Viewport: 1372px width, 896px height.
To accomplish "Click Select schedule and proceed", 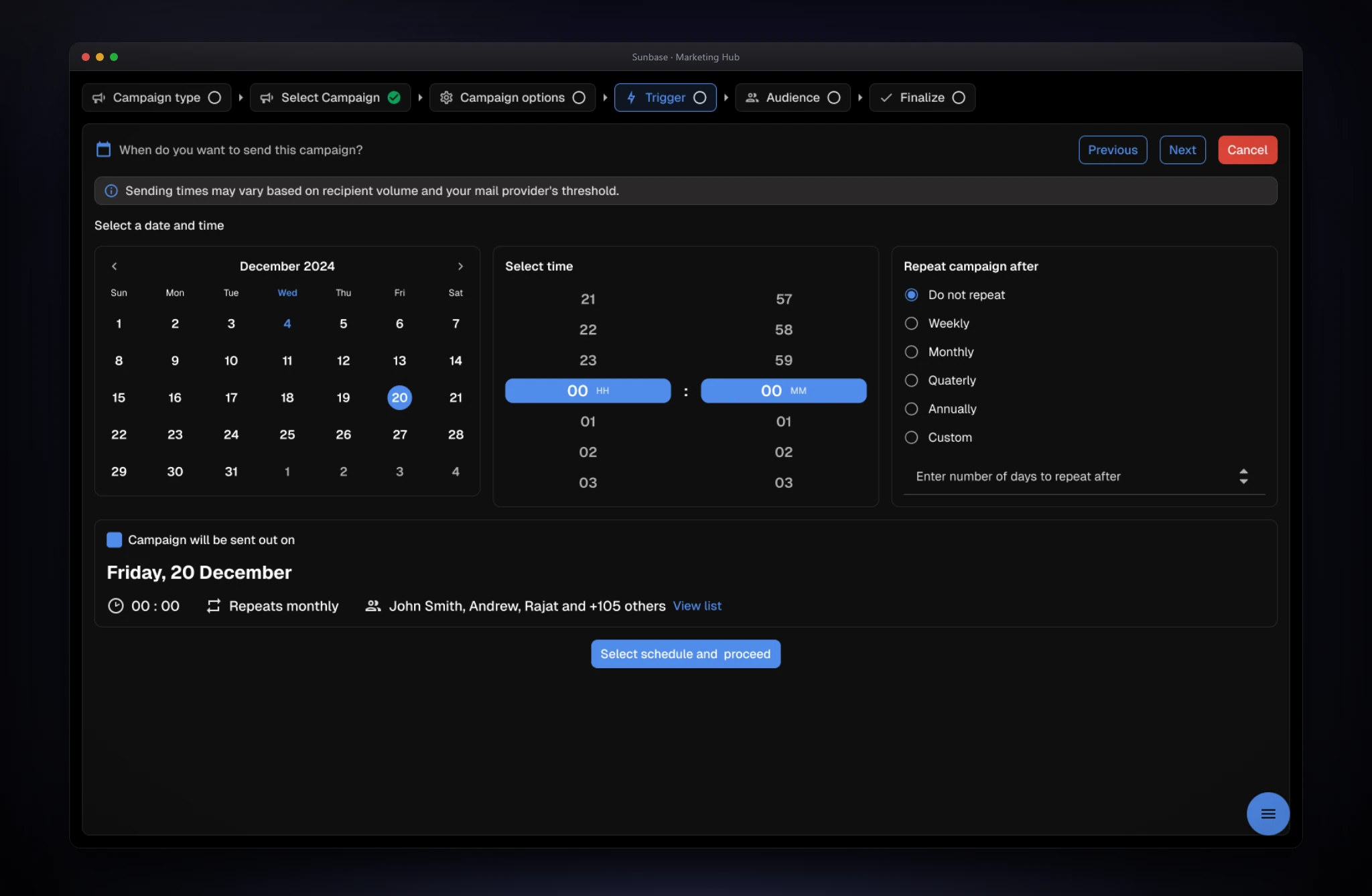I will tap(685, 654).
